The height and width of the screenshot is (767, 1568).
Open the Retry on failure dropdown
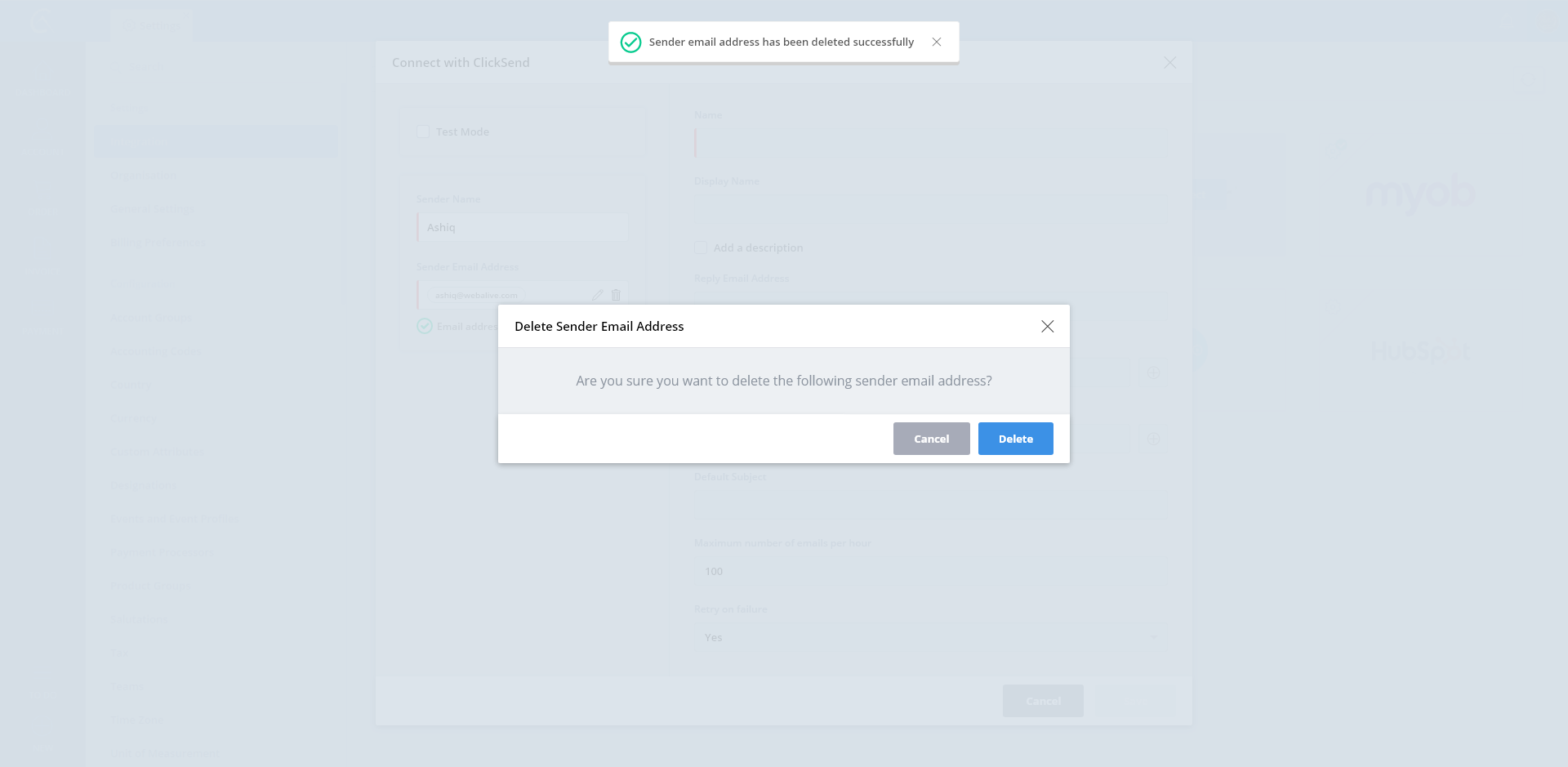tap(927, 637)
